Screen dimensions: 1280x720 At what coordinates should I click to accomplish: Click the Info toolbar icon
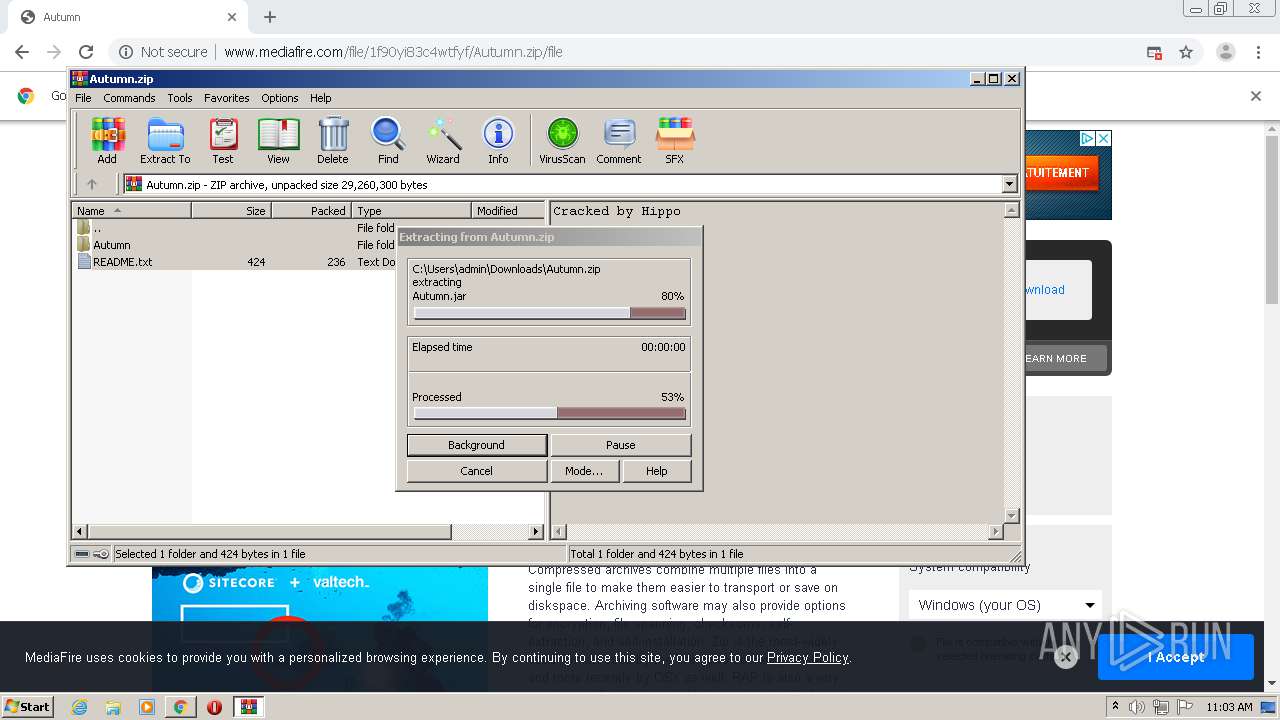coord(498,140)
